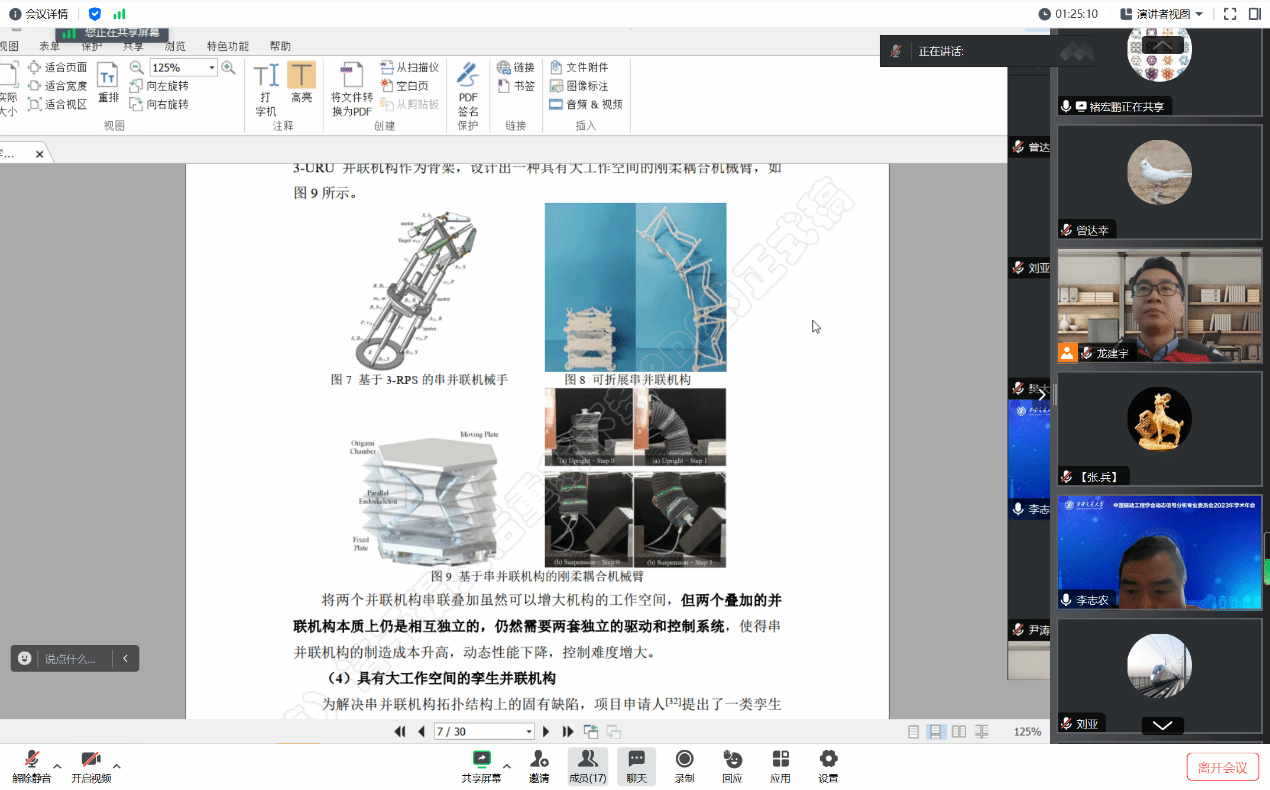The width and height of the screenshot is (1270, 790).
Task: Open the 特色功能 ribbon tab
Action: coord(227,46)
